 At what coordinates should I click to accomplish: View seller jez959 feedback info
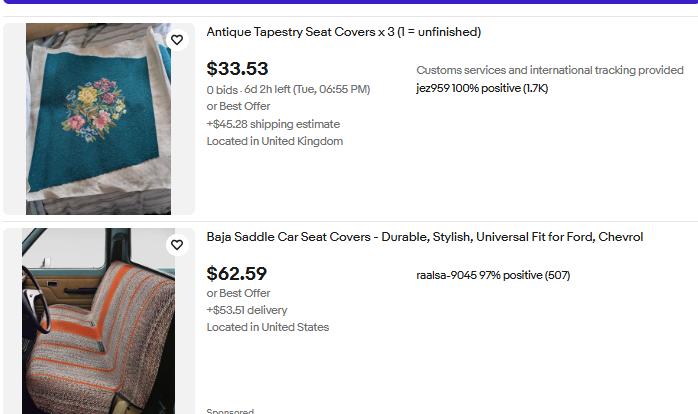tap(482, 89)
